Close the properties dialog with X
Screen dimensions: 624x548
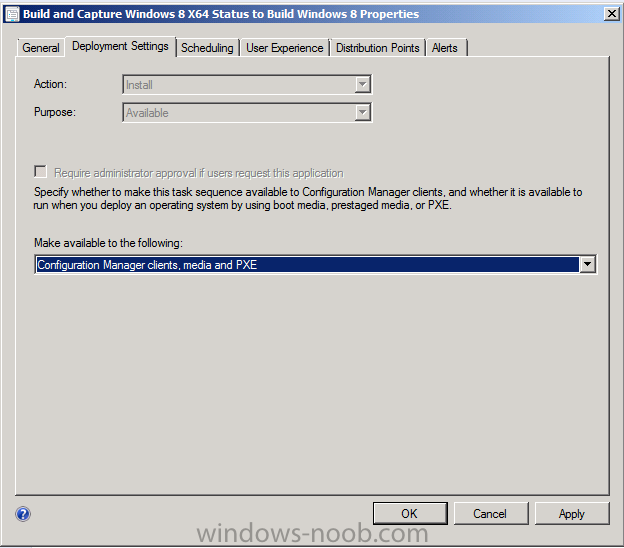pyautogui.click(x=612, y=14)
